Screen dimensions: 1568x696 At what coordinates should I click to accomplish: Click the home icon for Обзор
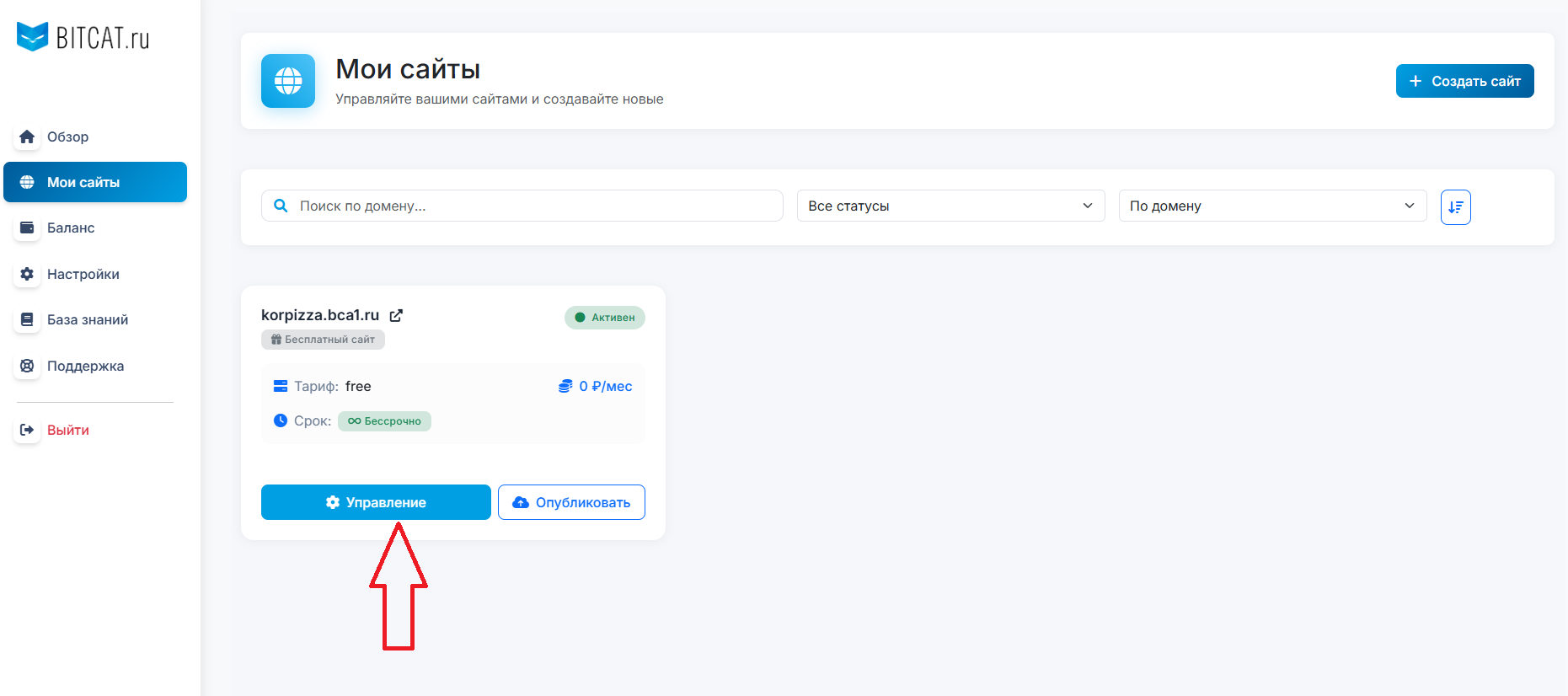27,137
